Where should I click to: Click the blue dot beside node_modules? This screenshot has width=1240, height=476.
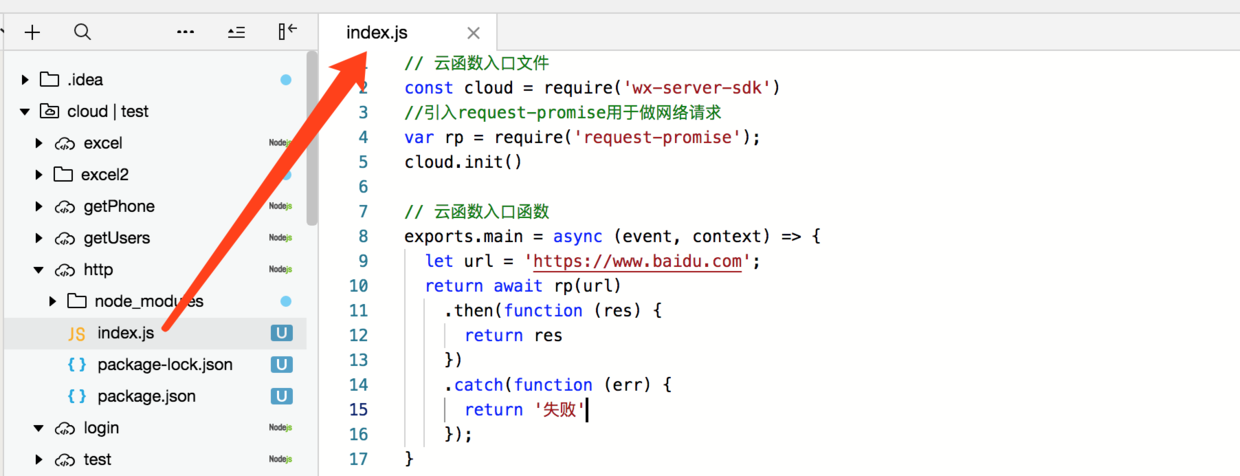click(286, 301)
